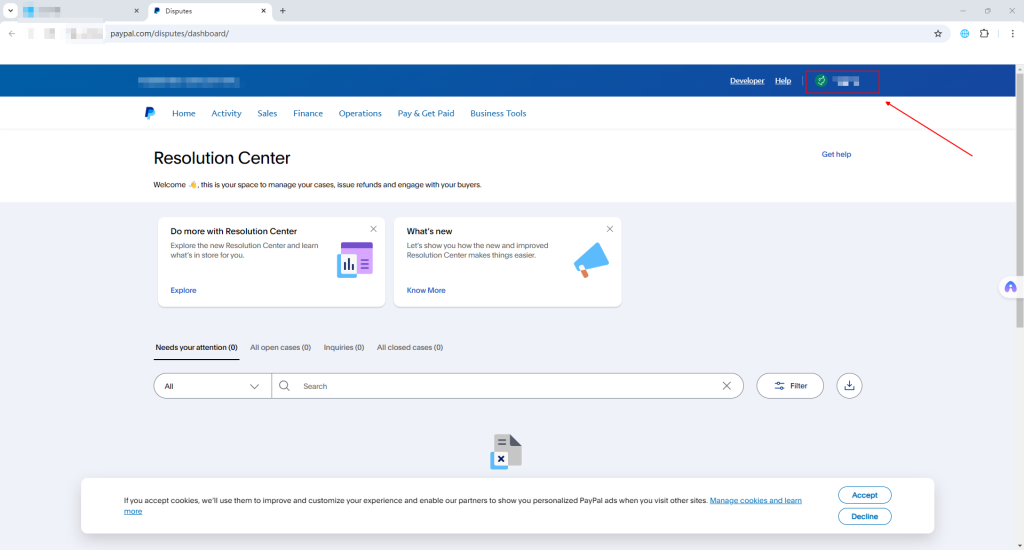Click the PayPal logo icon
This screenshot has height=550, width=1024.
coord(150,113)
